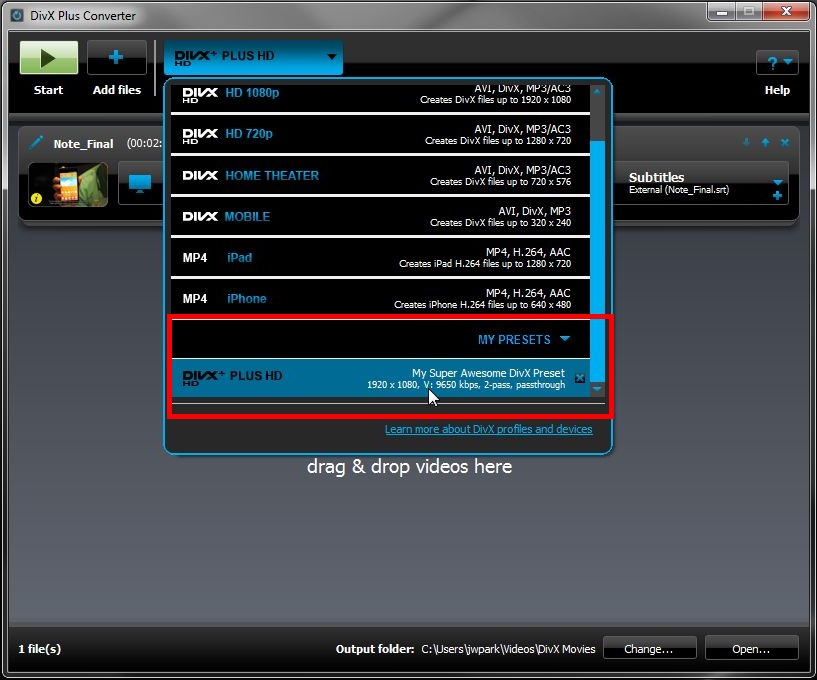Click the blue monitor video icon
This screenshot has width=817, height=680.
(x=140, y=184)
